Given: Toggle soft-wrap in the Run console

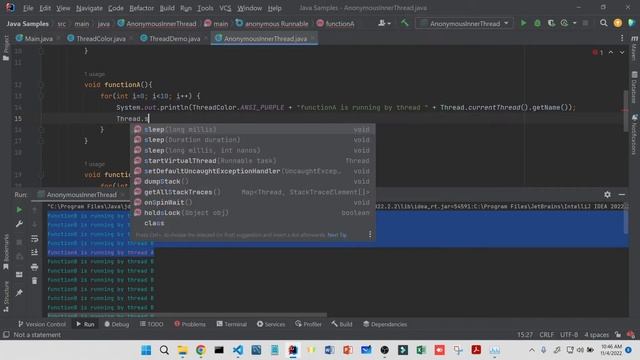Looking at the screenshot, I should (x=34, y=238).
